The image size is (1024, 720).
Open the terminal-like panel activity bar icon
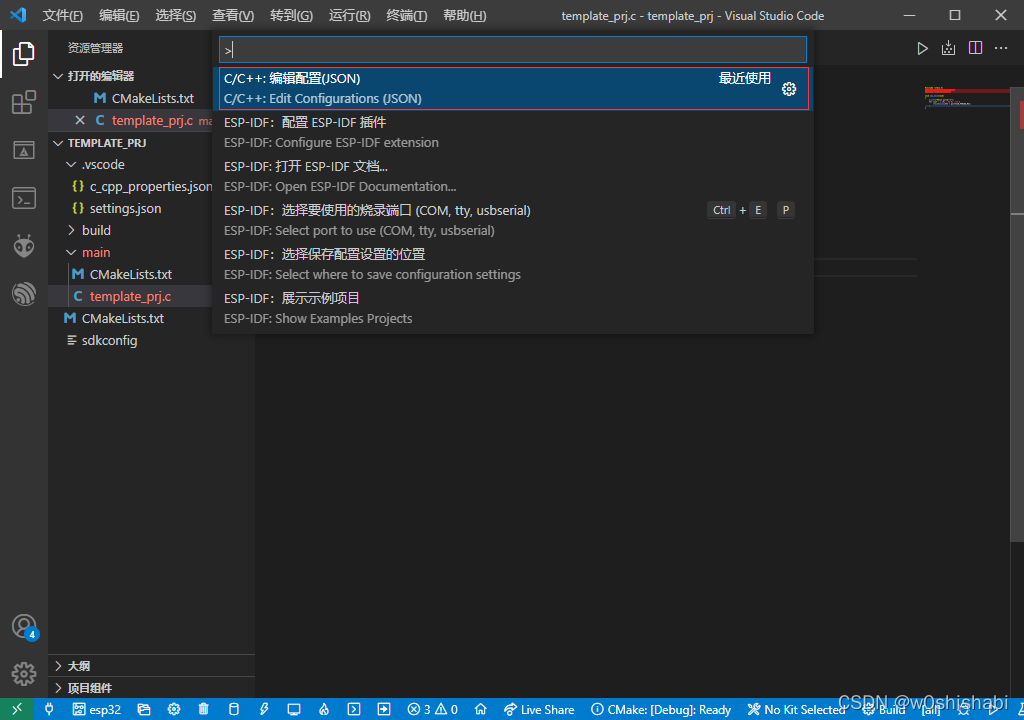point(24,198)
